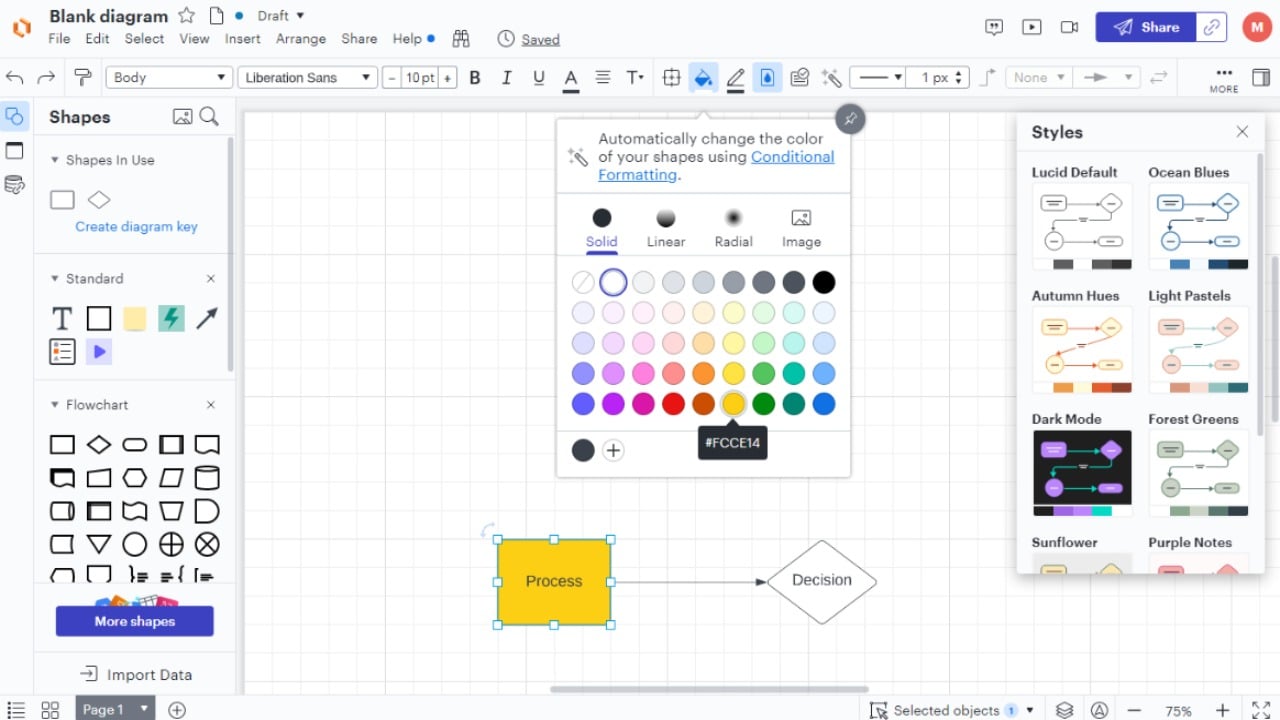Toggle italic text formatting
The image size is (1280, 720).
click(507, 78)
